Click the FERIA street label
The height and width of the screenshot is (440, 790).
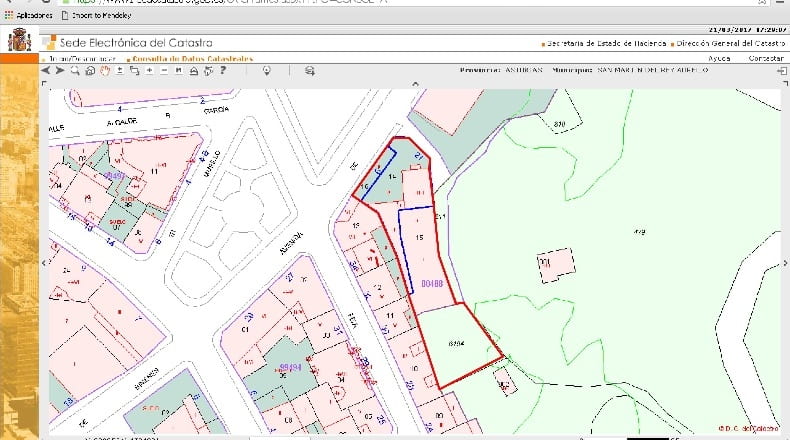353,321
